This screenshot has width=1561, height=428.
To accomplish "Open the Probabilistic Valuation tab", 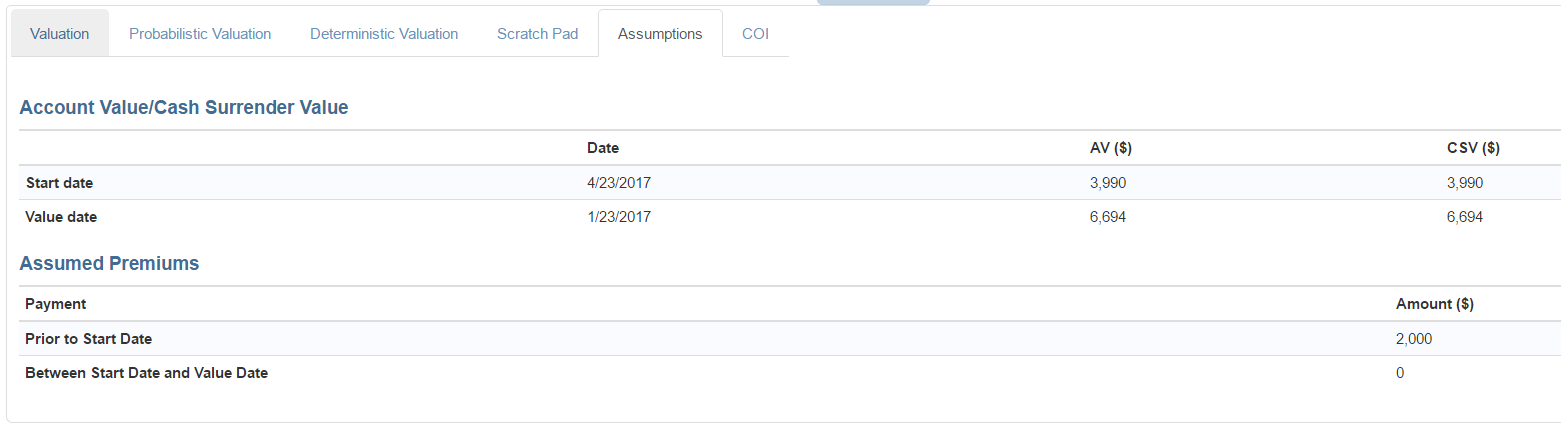I will [x=200, y=34].
